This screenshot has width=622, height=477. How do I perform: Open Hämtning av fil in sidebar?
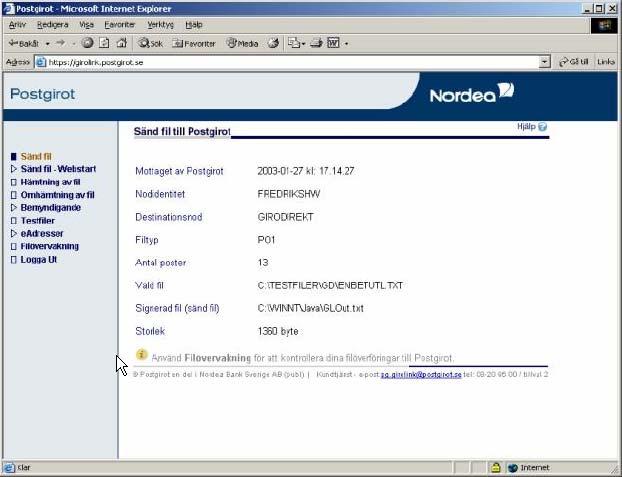pyautogui.click(x=50, y=182)
